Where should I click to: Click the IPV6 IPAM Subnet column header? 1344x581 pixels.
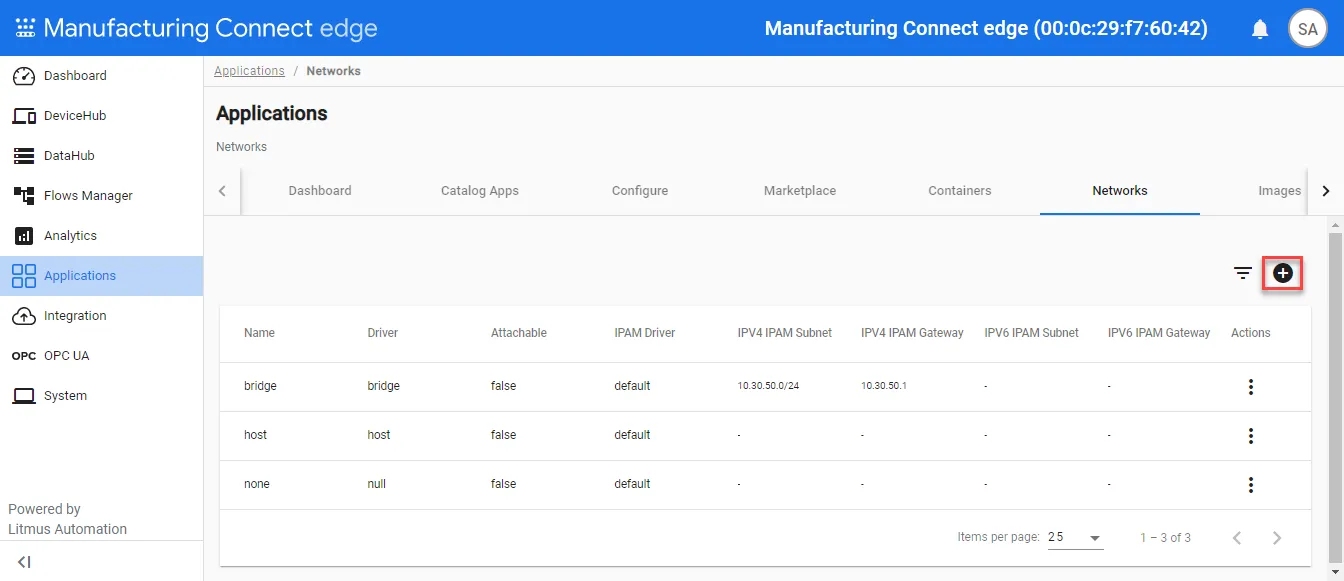1032,333
